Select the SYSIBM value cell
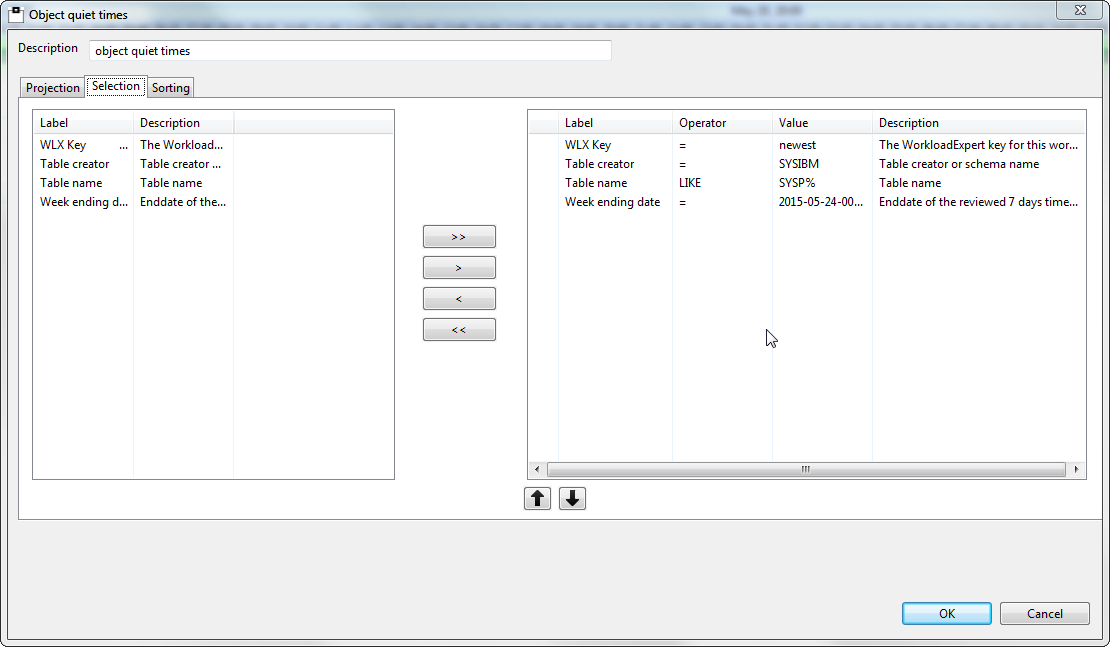This screenshot has width=1110, height=647. (799, 164)
